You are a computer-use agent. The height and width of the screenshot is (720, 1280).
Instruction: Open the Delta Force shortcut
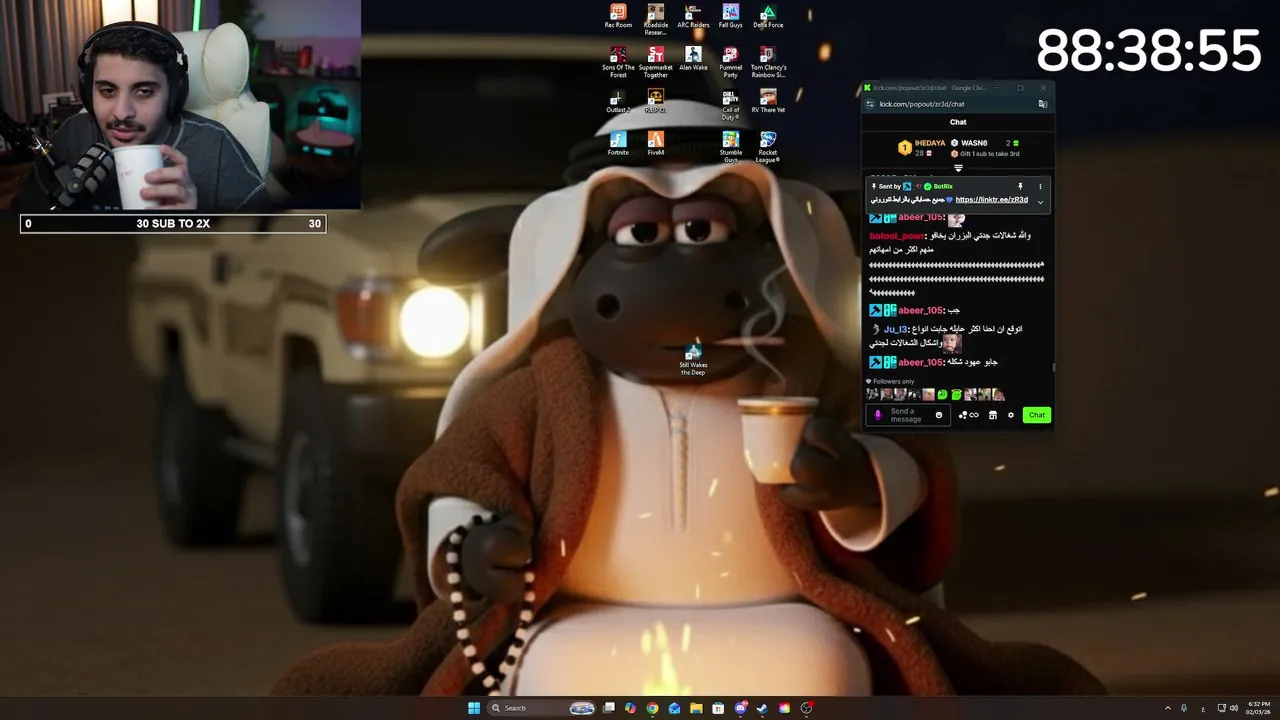point(768,16)
